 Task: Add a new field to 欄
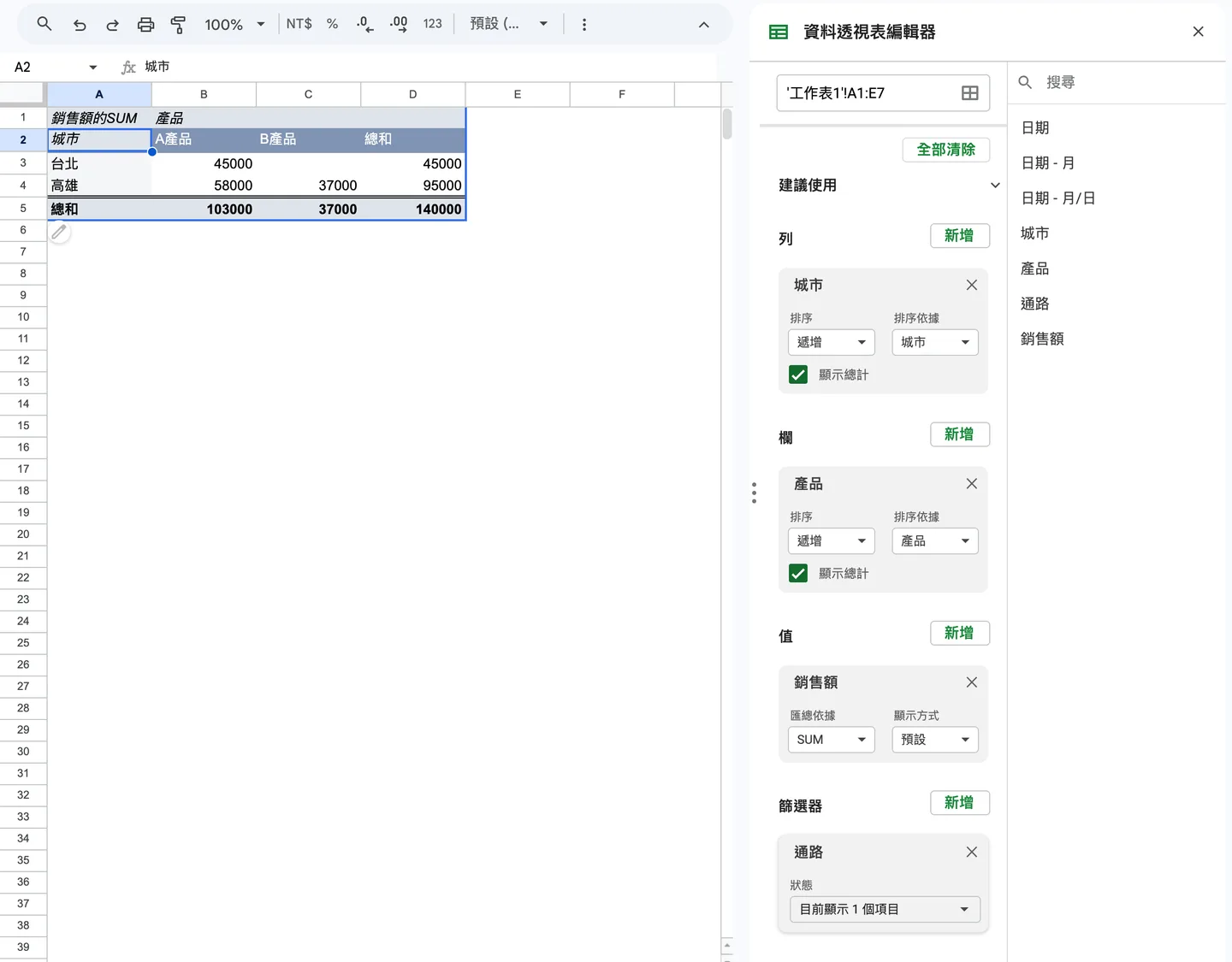(x=960, y=434)
